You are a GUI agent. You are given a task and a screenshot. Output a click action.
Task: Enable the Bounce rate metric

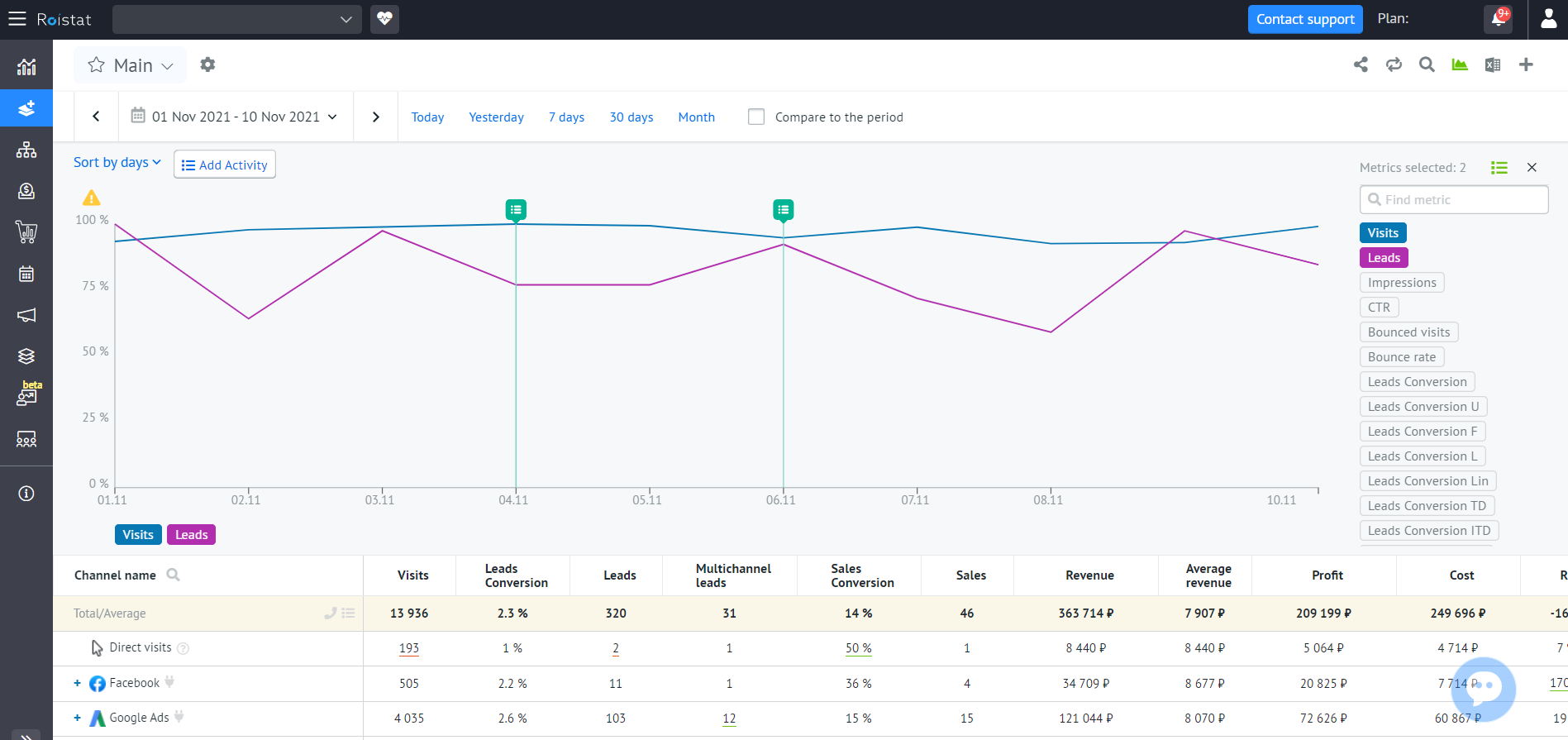pos(1402,357)
